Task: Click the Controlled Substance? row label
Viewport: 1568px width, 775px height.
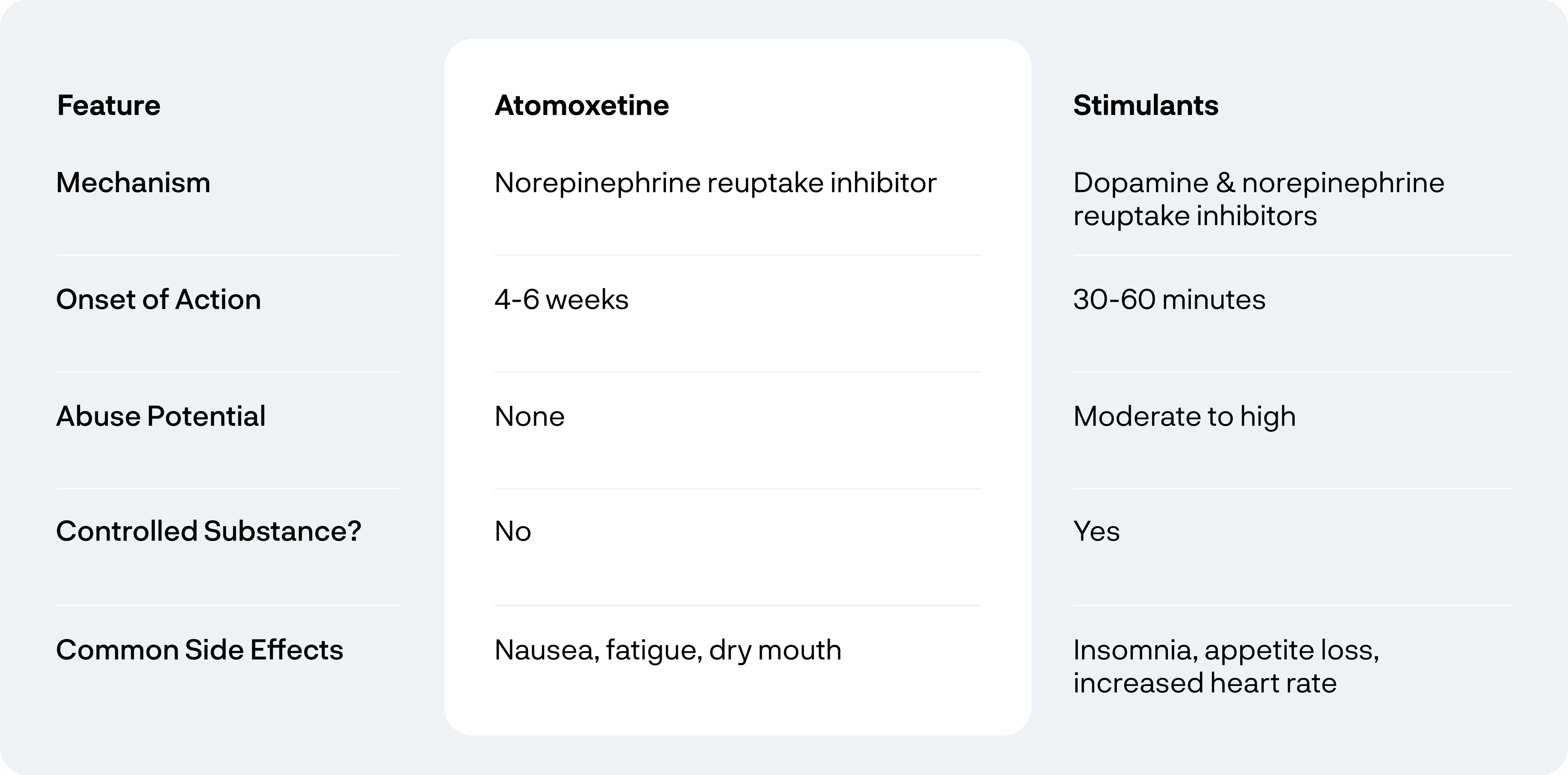Action: click(x=209, y=531)
